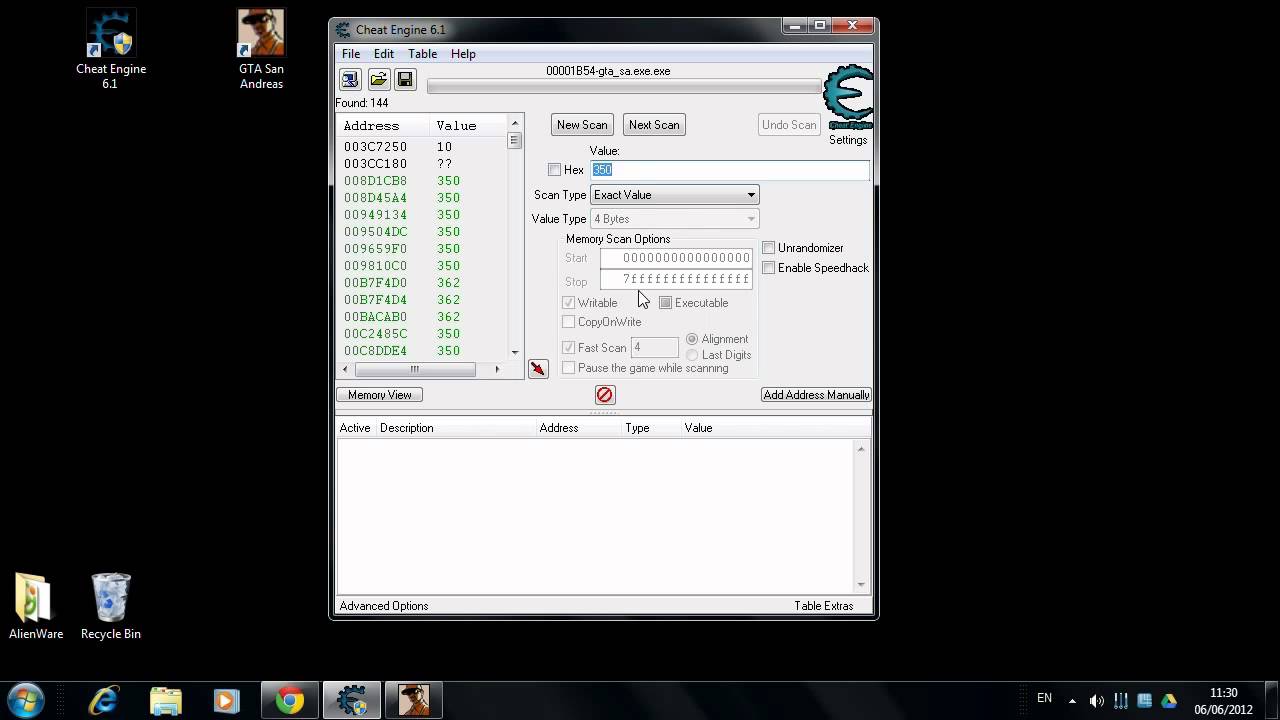Viewport: 1280px width, 720px height.
Task: Open Windows Explorer from the taskbar
Action: click(x=165, y=701)
